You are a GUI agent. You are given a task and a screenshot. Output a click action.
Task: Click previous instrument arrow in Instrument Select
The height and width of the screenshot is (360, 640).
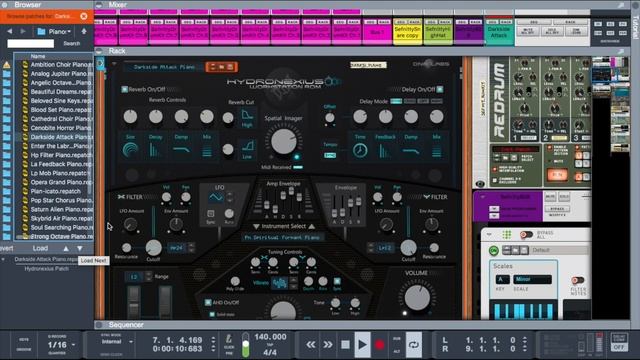point(256,226)
